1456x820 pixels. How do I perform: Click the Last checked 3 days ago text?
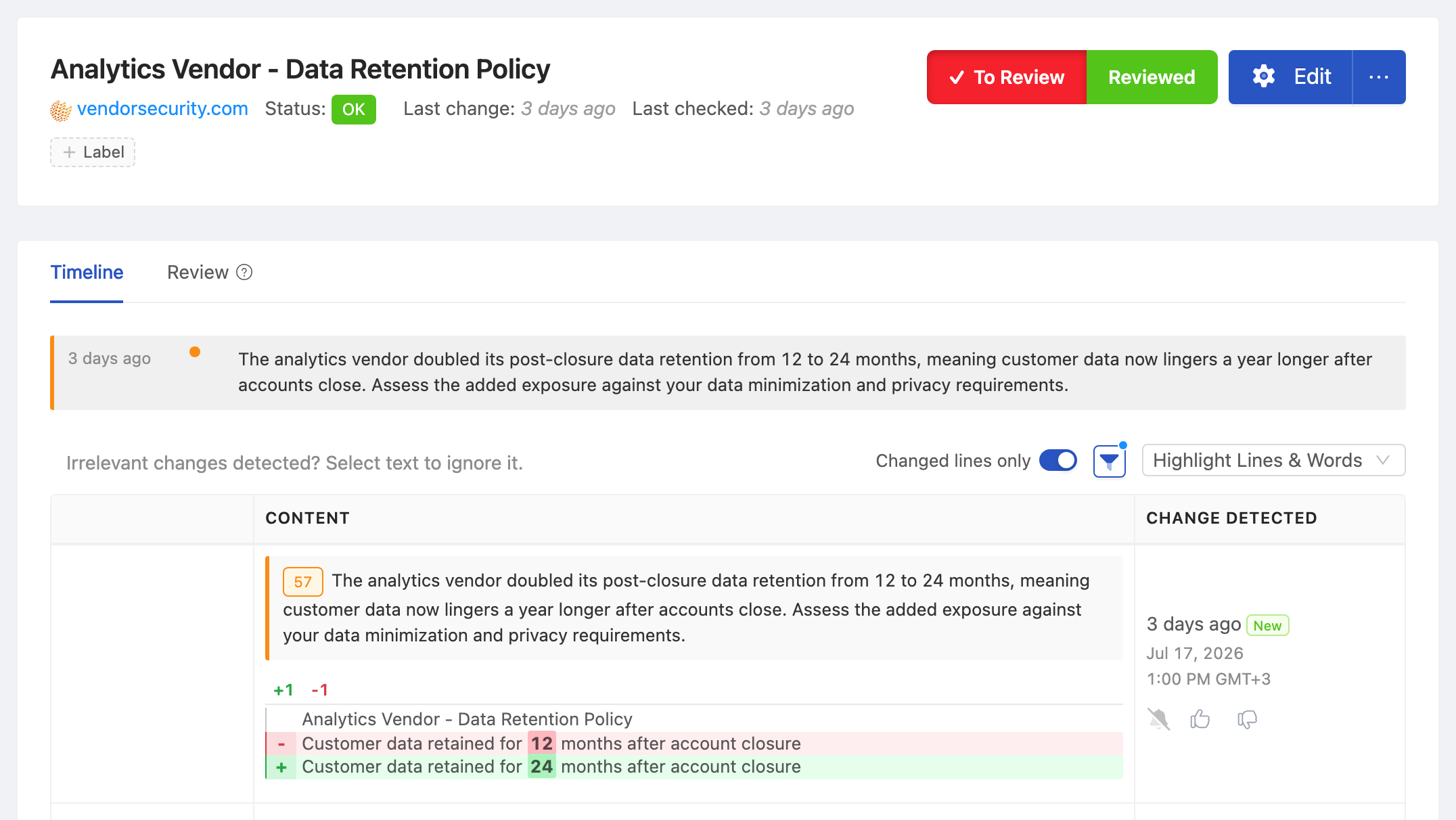pos(743,109)
